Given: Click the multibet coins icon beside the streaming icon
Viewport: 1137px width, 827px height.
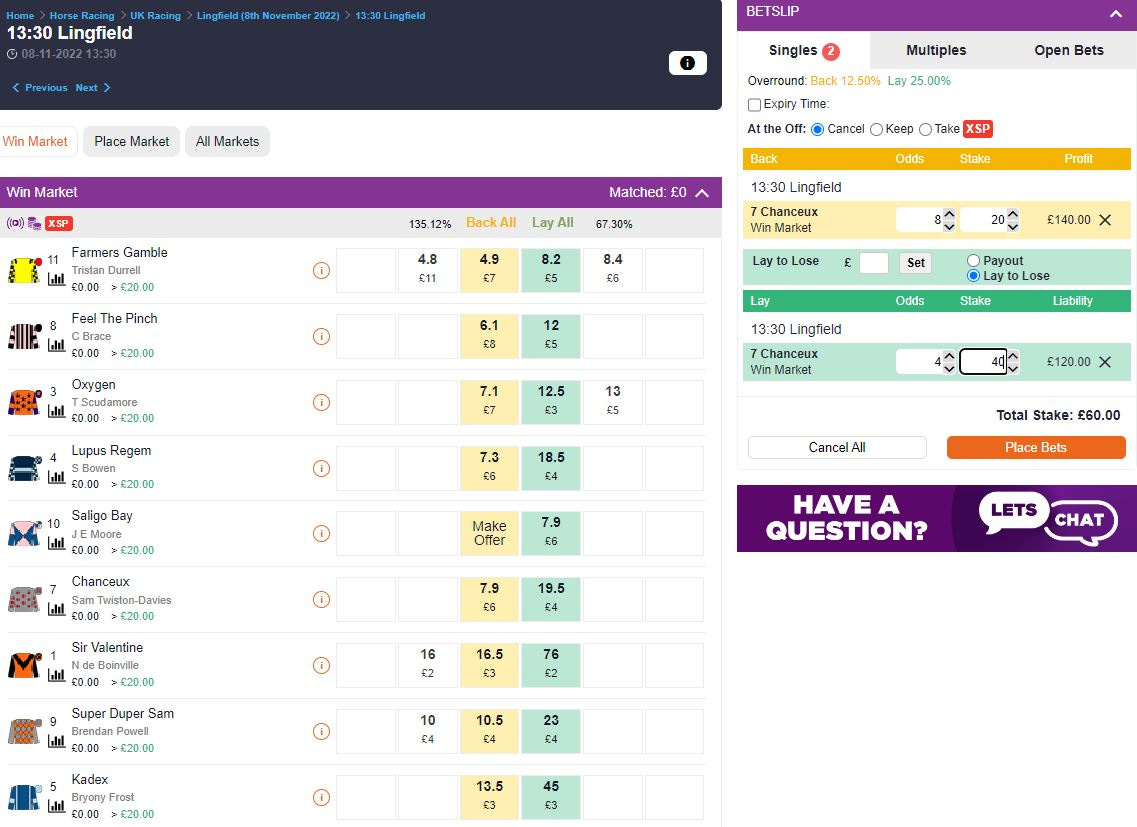Looking at the screenshot, I should tap(34, 224).
